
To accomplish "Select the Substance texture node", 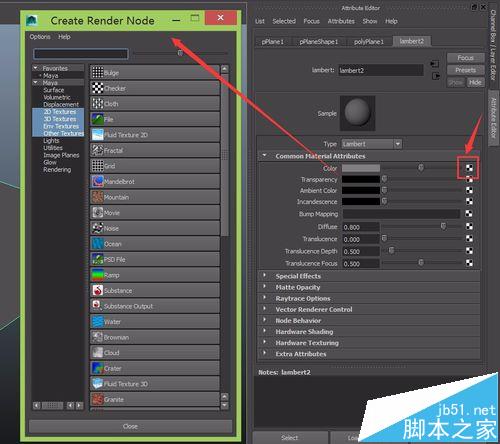I will pyautogui.click(x=155, y=290).
